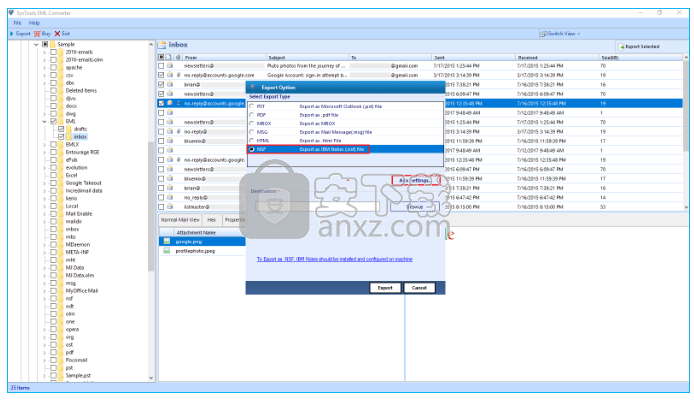Click attachment clip icon on accounts.google.com row

click(178, 75)
